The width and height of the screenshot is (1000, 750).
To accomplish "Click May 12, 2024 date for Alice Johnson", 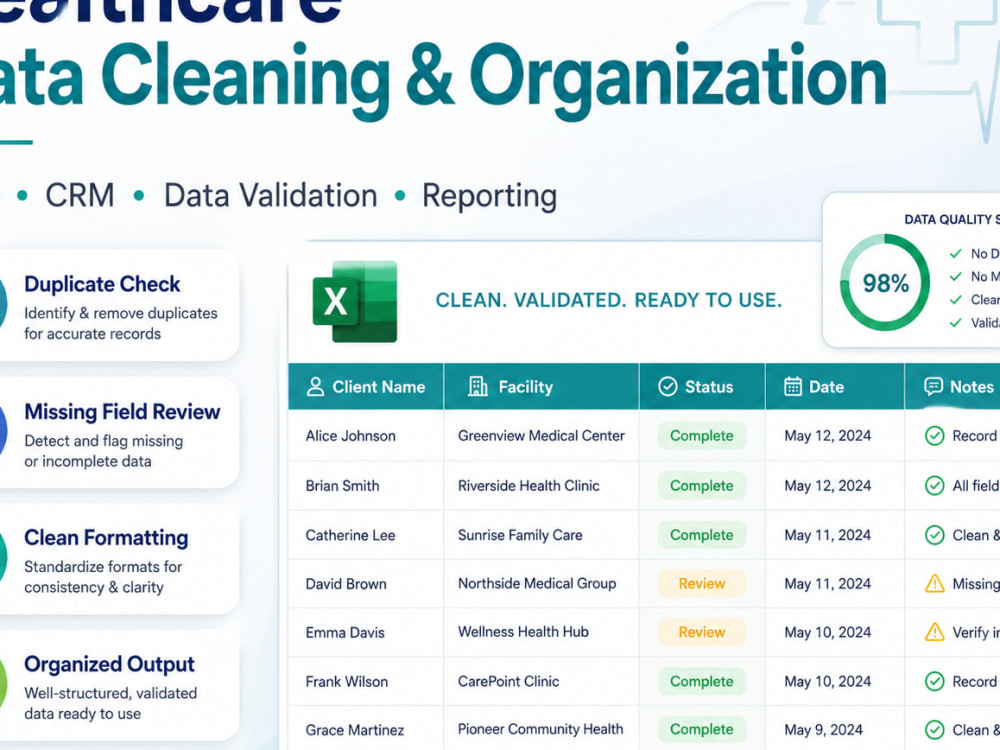I will [827, 436].
